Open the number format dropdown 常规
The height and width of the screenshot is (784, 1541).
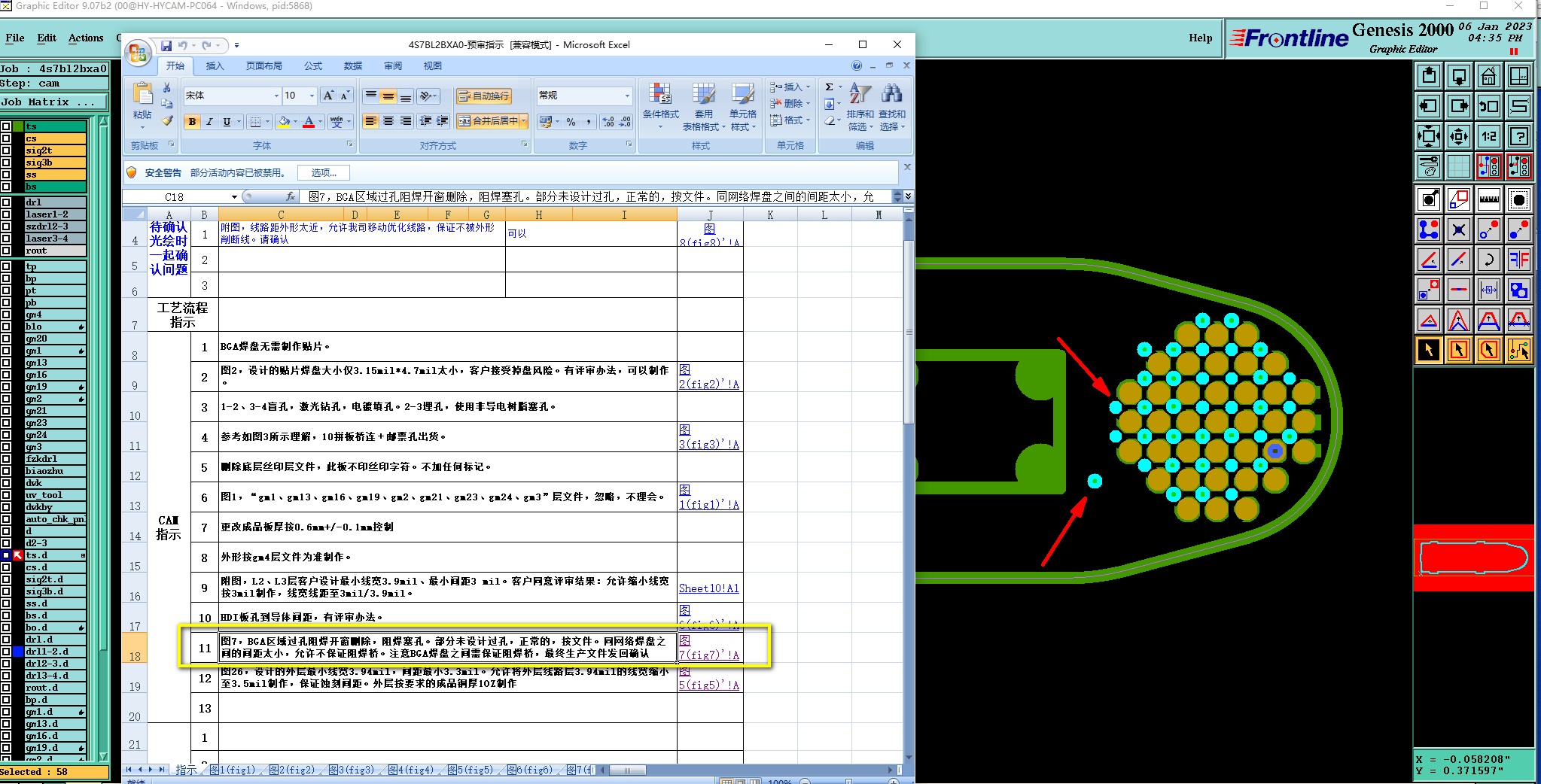627,96
